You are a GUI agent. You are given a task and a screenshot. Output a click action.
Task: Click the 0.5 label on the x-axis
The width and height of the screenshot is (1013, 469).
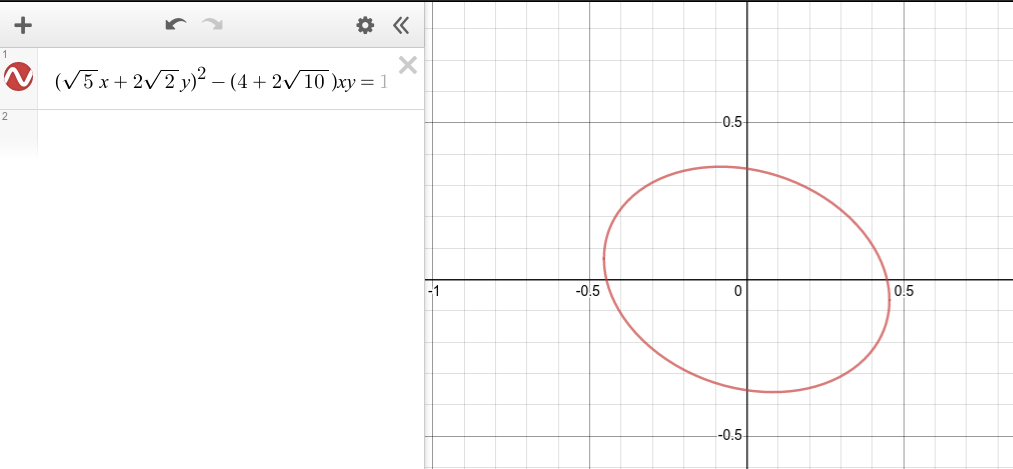(x=903, y=291)
